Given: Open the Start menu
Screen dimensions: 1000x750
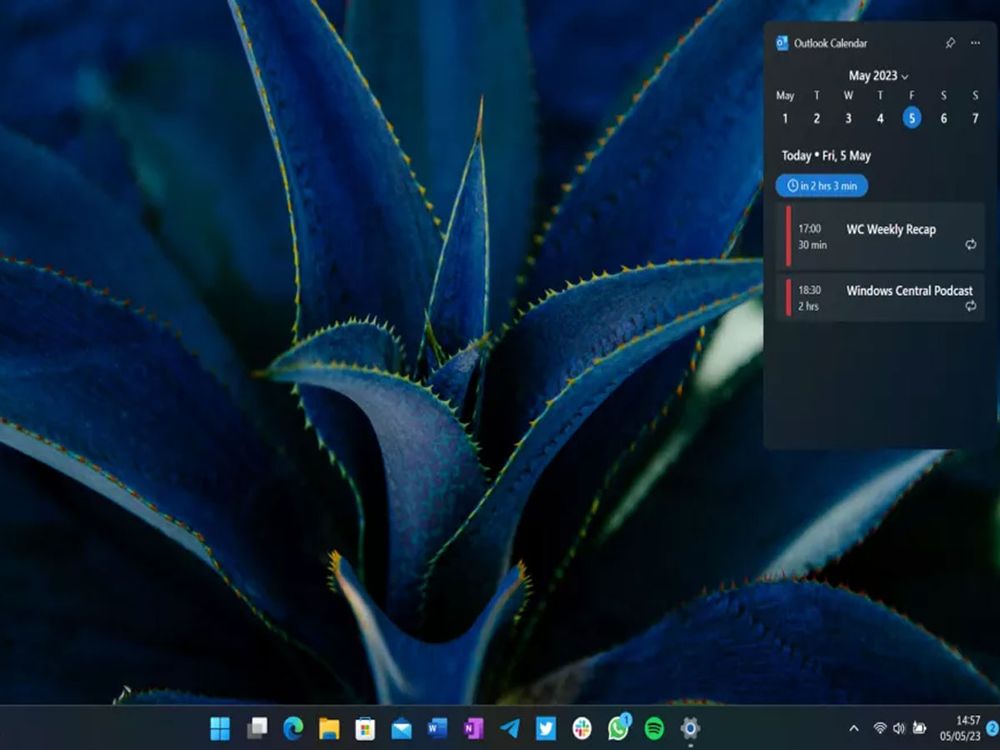Looking at the screenshot, I should pyautogui.click(x=218, y=731).
